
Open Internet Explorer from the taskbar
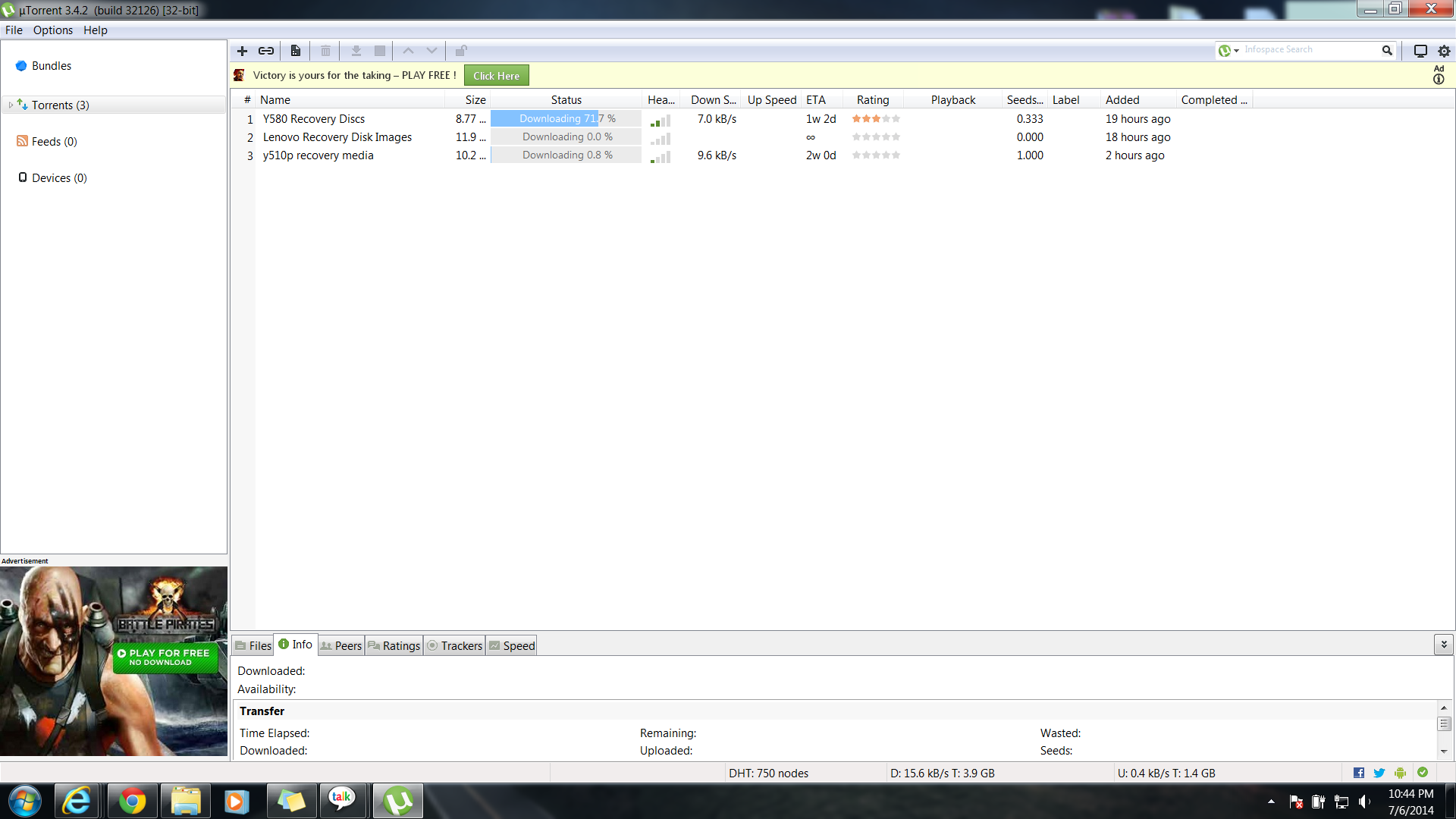point(77,801)
